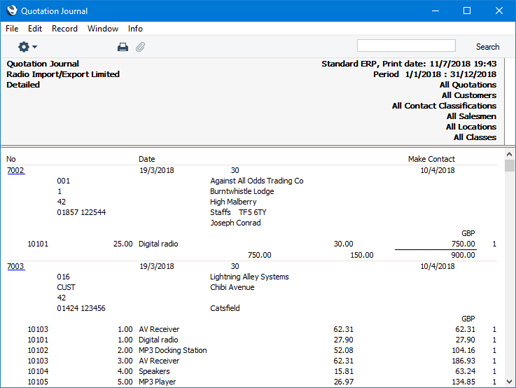
Task: Click the printer icon
Action: click(123, 47)
